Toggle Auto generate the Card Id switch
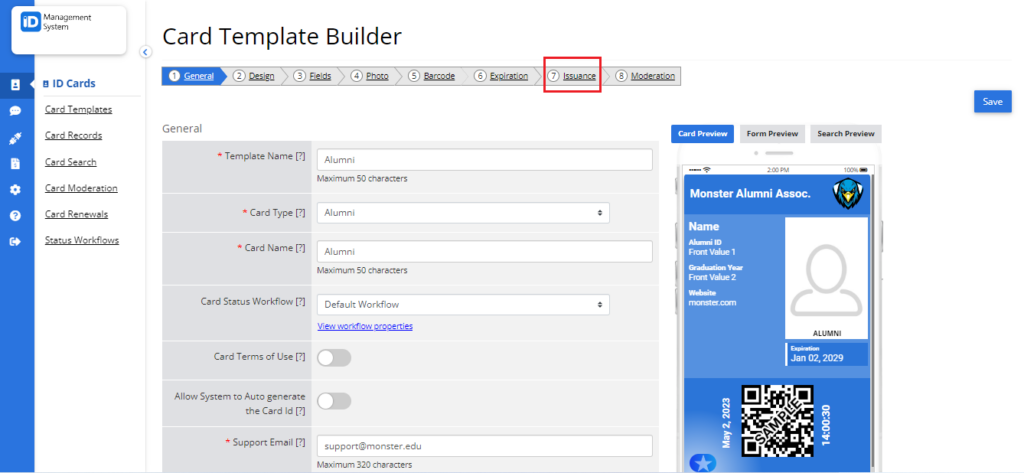This screenshot has height=473, width=1024. 334,401
